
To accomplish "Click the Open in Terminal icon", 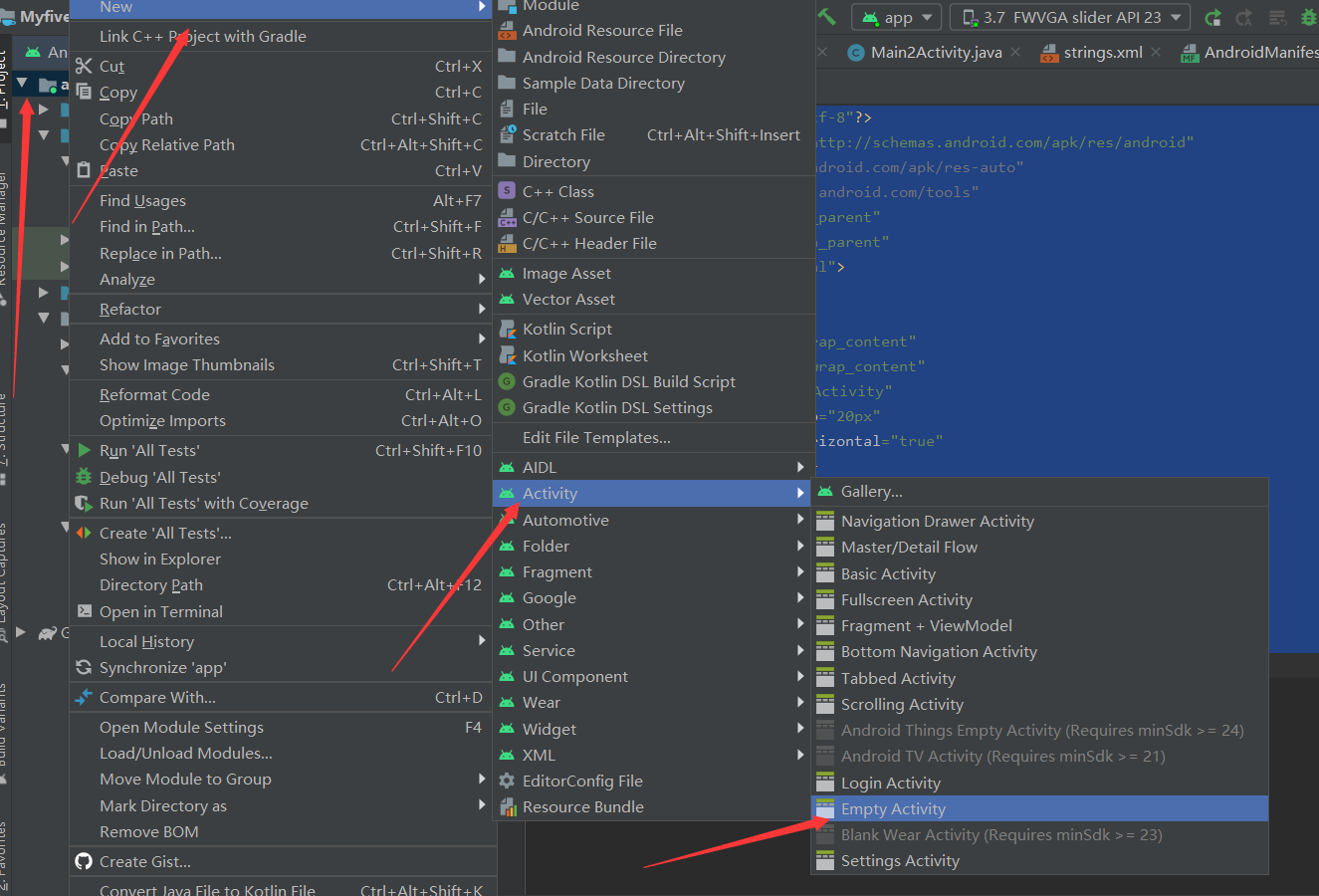I will pyautogui.click(x=84, y=611).
